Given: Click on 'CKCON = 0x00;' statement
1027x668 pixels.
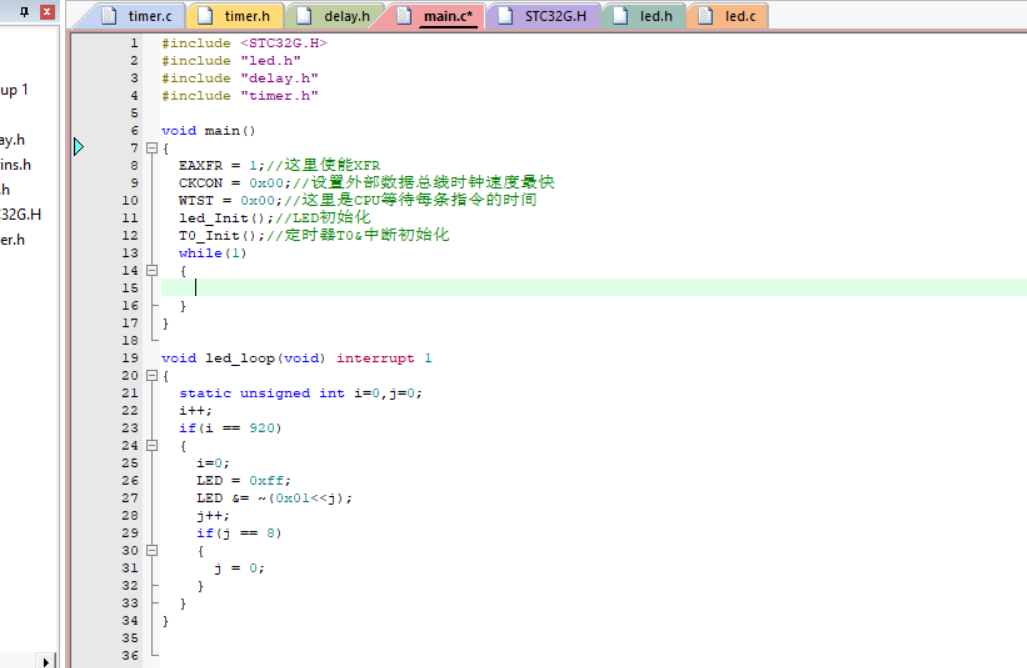Looking at the screenshot, I should pos(235,183).
